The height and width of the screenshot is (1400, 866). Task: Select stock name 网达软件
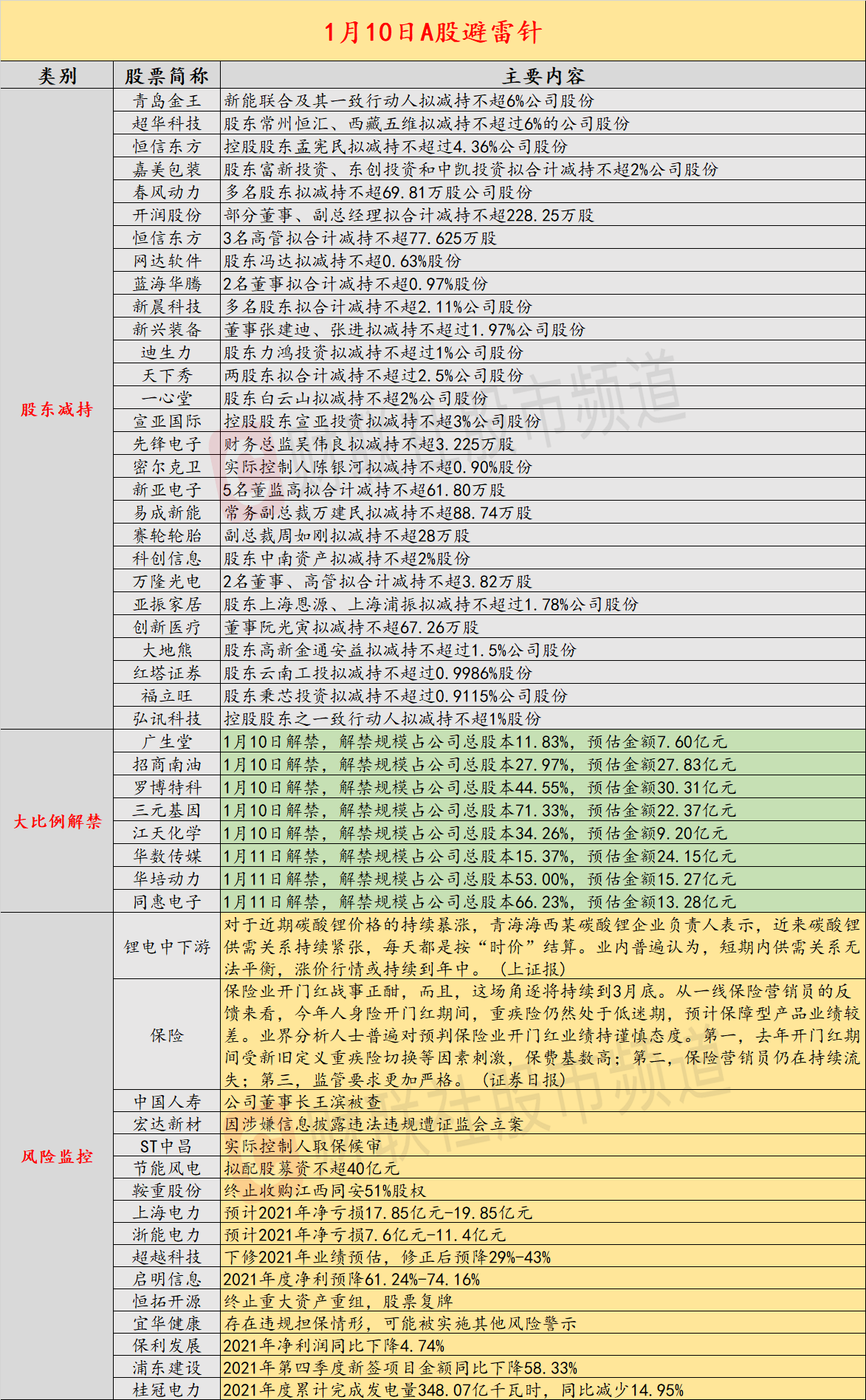pos(167,261)
